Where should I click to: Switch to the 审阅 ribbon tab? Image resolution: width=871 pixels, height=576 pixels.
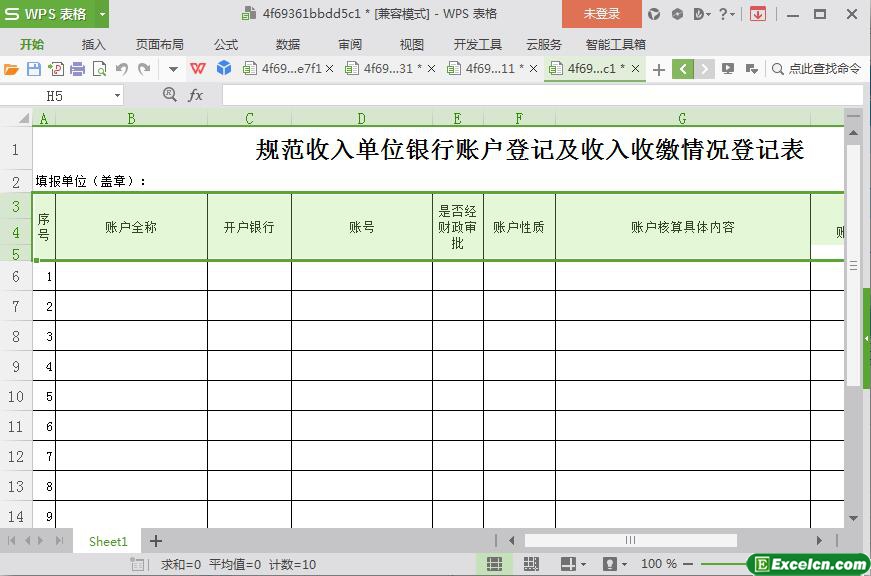tap(350, 44)
